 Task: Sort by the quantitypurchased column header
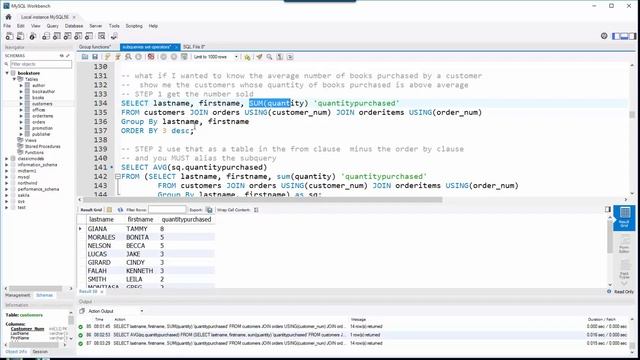click(187, 220)
